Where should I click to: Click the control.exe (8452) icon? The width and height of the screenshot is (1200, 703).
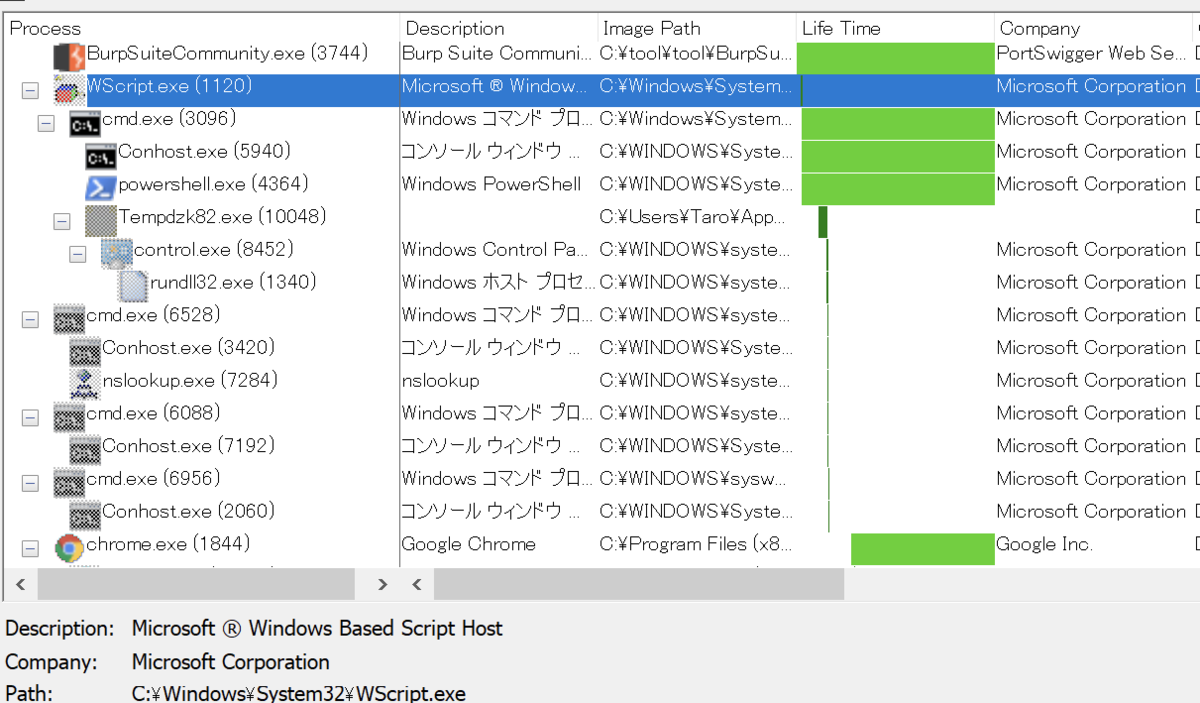[116, 253]
